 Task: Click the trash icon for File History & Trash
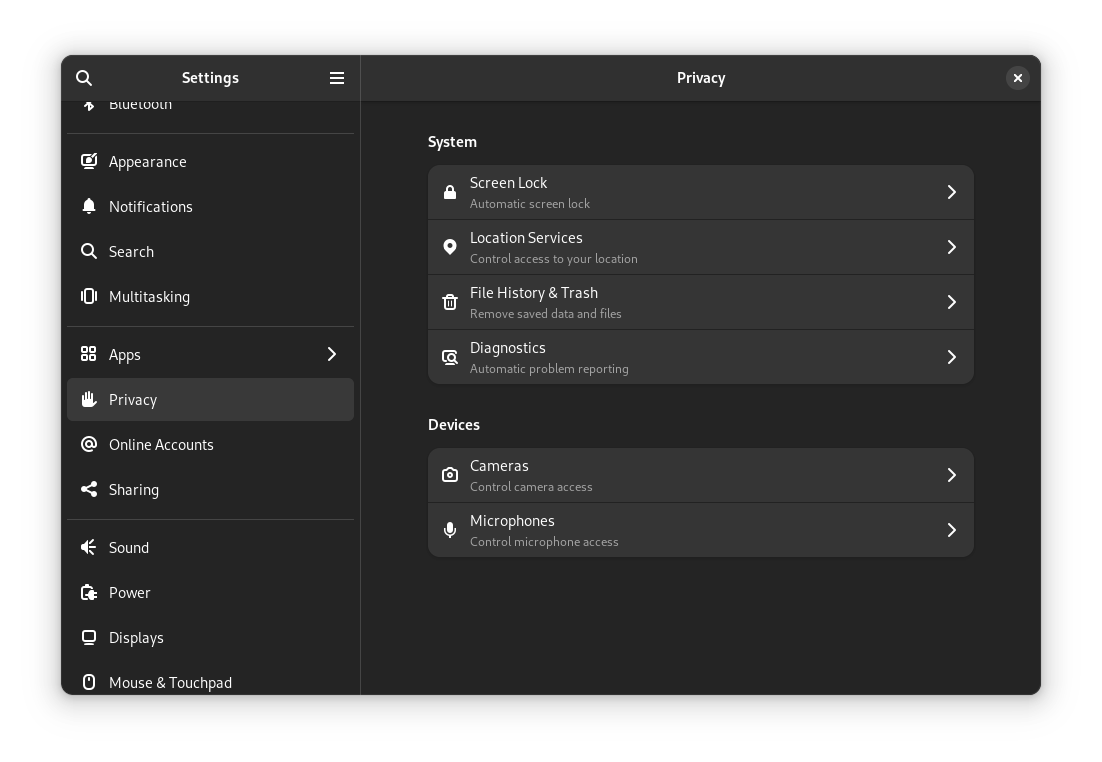pos(450,301)
